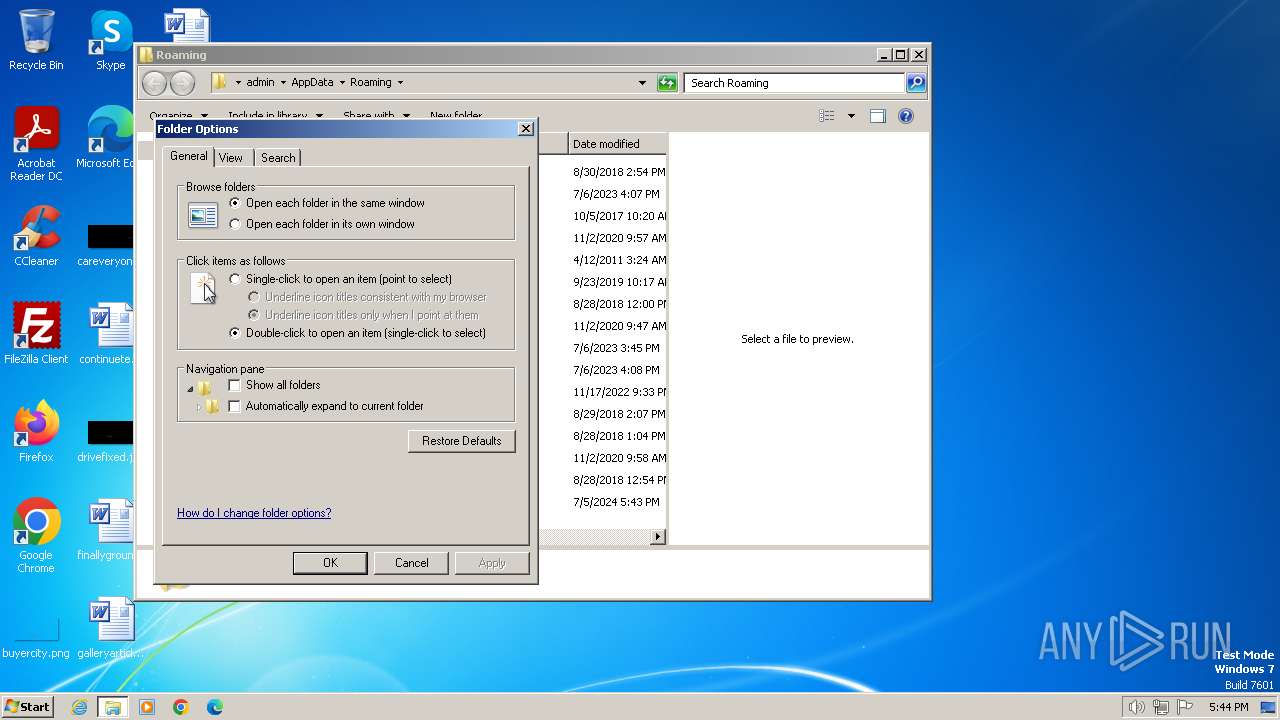This screenshot has width=1280, height=720.
Task: Select row dated 4/12/2011 3:24 AM
Action: [618, 260]
